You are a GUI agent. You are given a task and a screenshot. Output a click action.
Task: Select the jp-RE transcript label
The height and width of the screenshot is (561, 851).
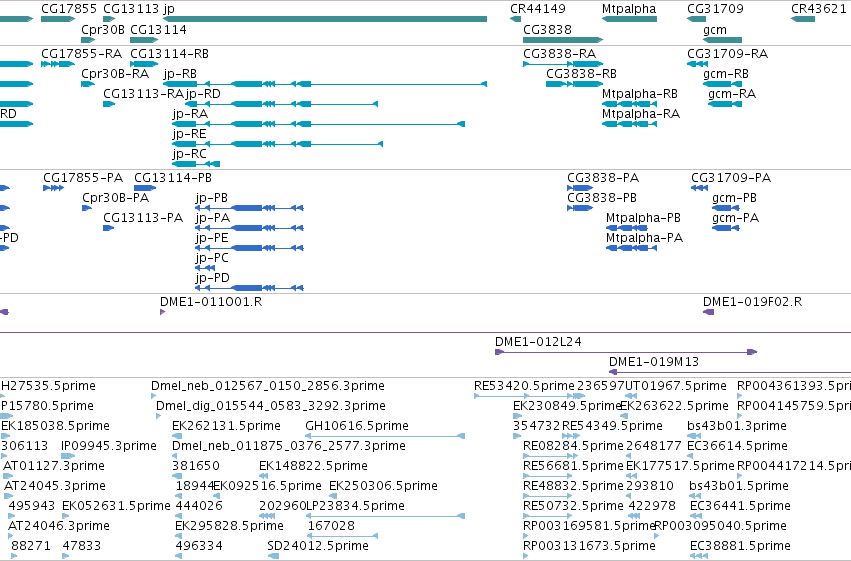tap(189, 134)
